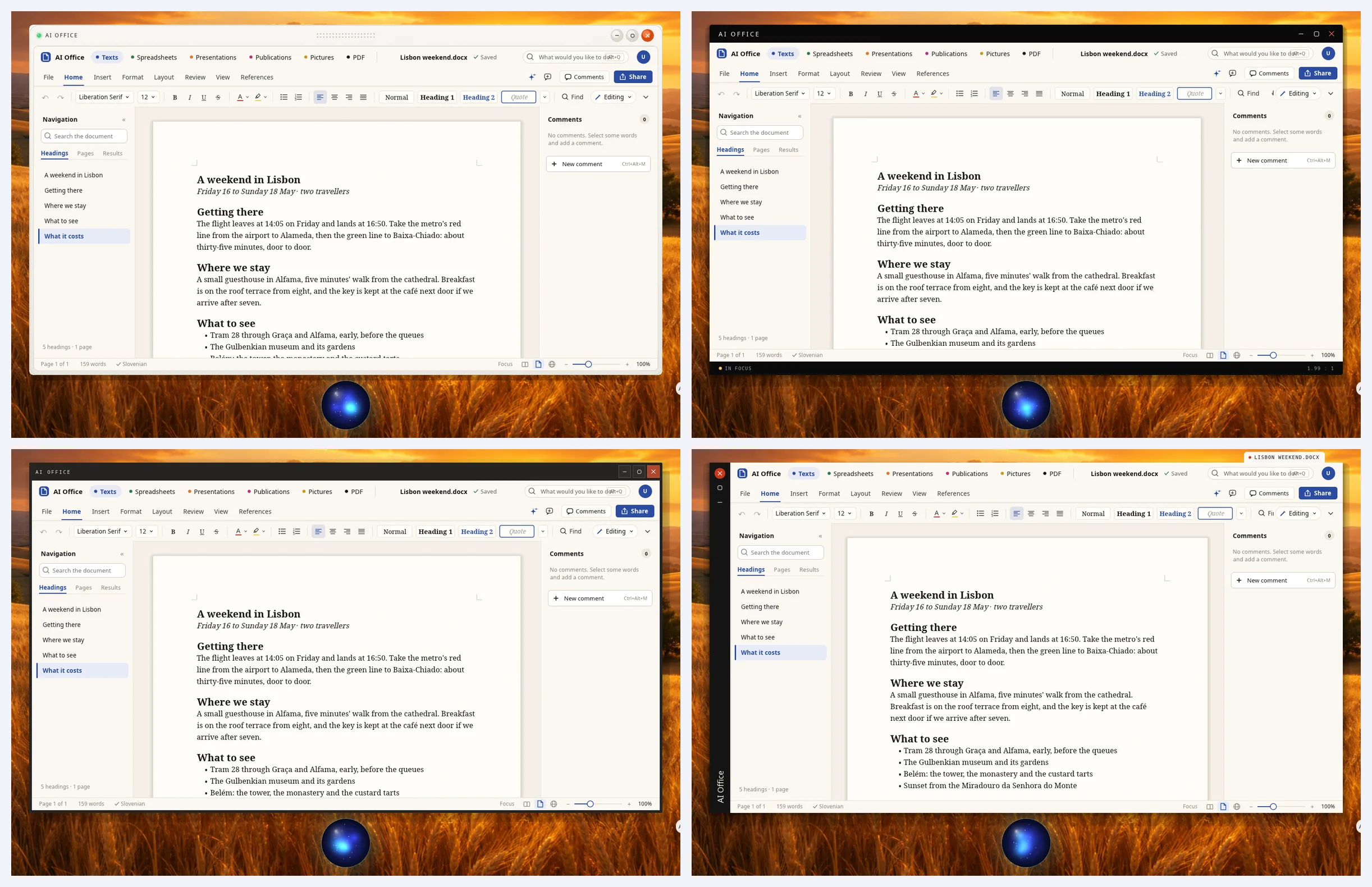Click the add-comment bubble icon in the bottom-left window
The width and height of the screenshot is (1372, 887).
(550, 511)
